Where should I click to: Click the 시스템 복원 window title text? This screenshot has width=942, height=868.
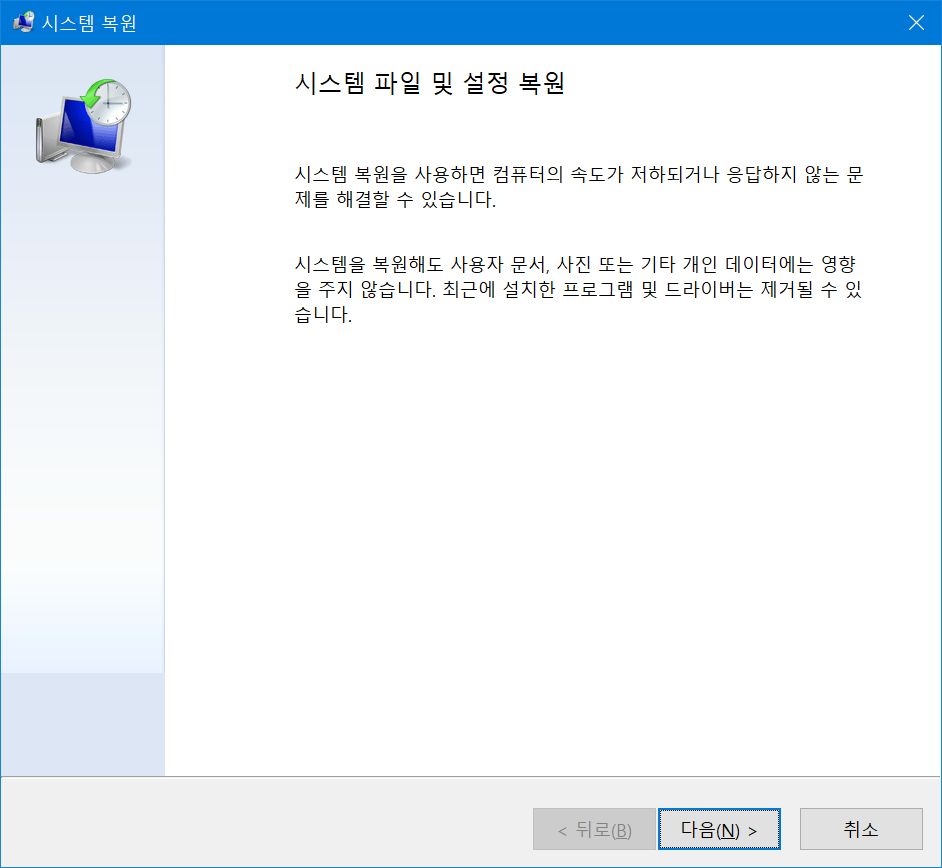coord(89,23)
